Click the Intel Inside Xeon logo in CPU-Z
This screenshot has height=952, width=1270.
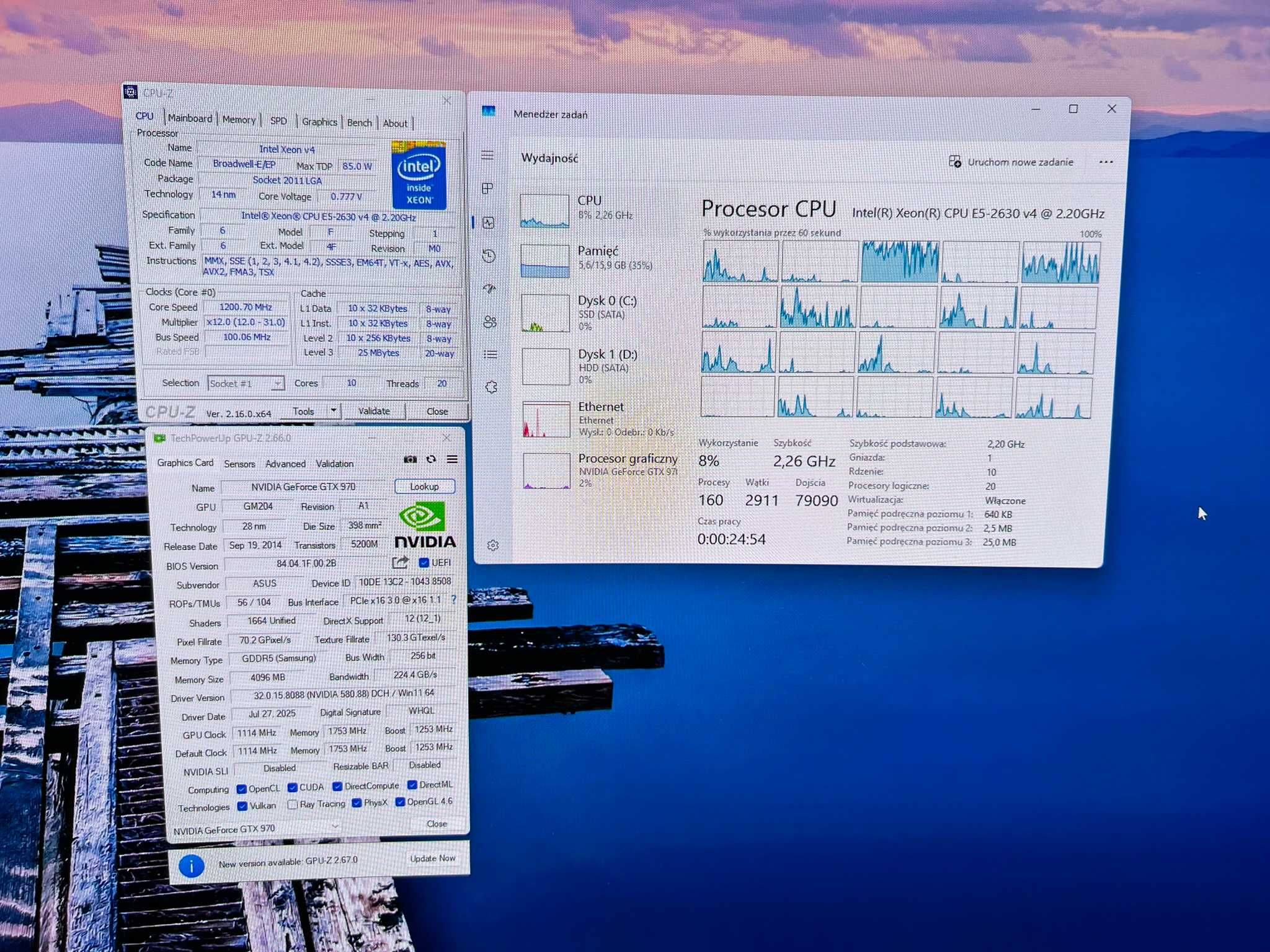(x=419, y=175)
